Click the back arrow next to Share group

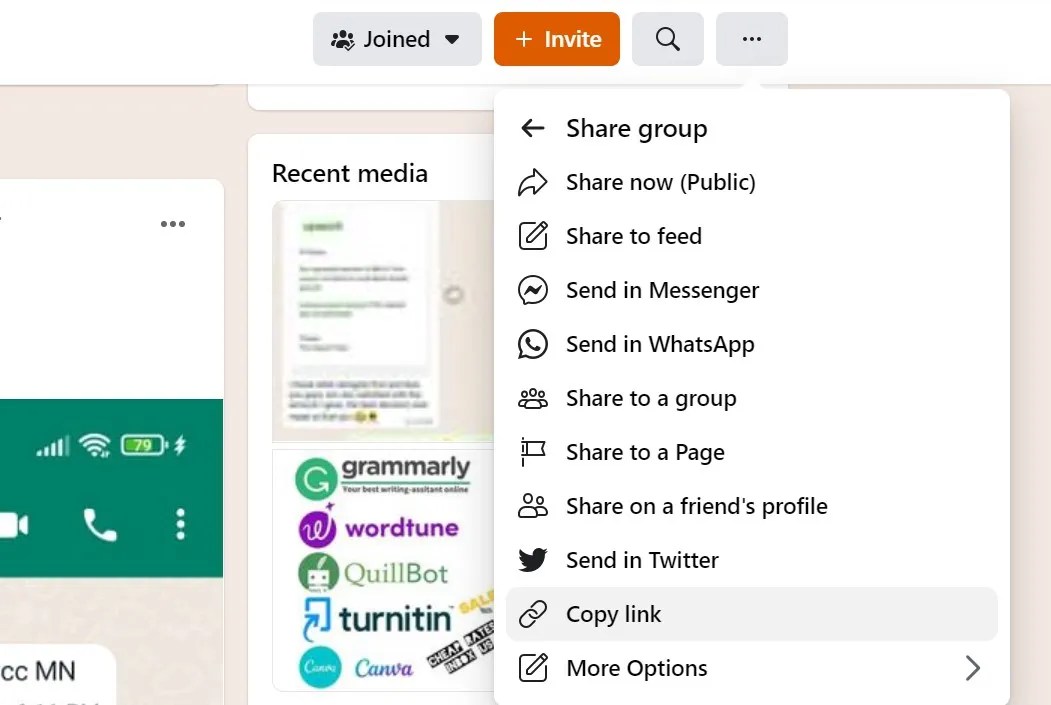(532, 128)
